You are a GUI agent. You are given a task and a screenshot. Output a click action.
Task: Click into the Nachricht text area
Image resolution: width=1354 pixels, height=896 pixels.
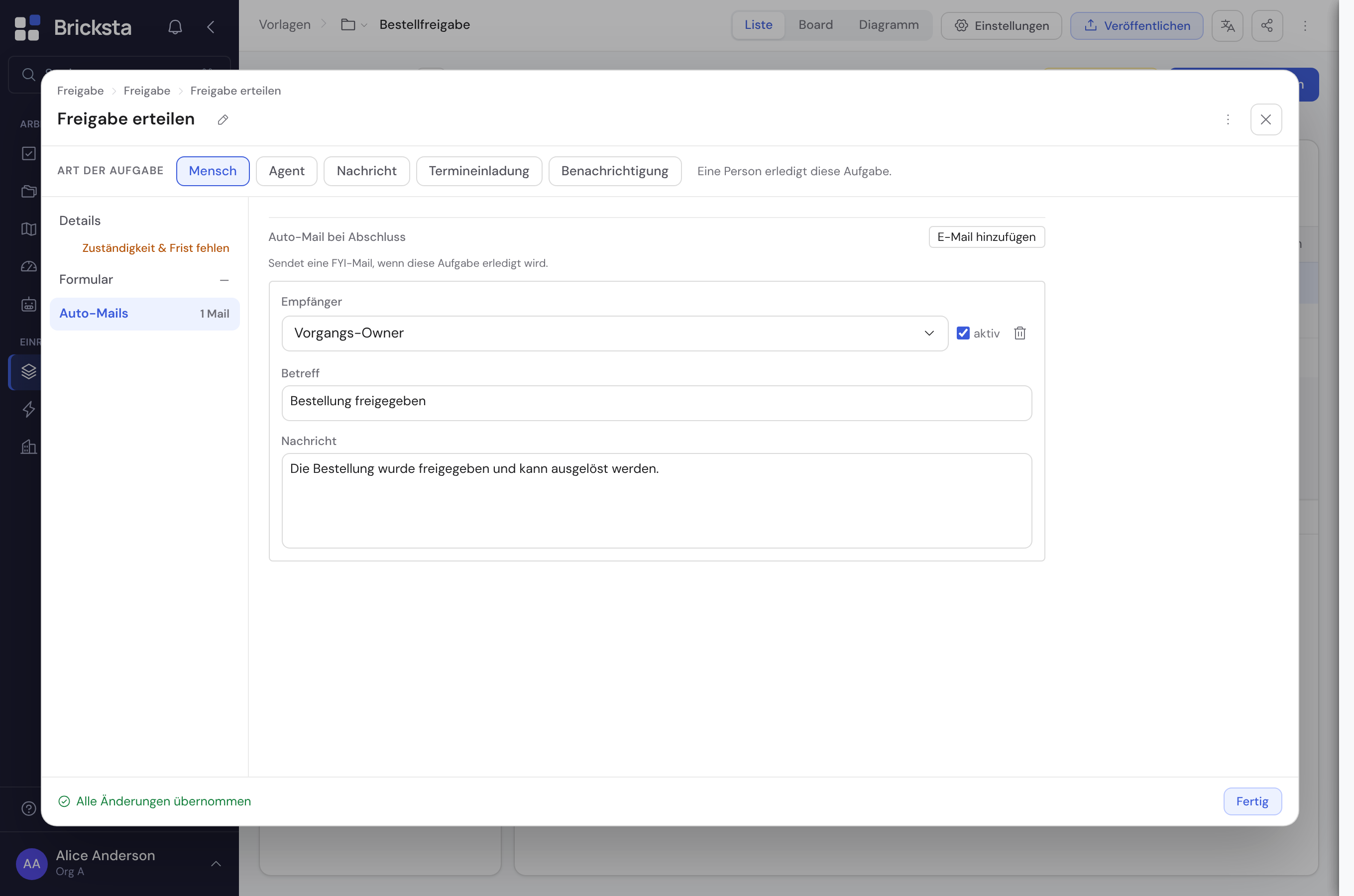(657, 501)
